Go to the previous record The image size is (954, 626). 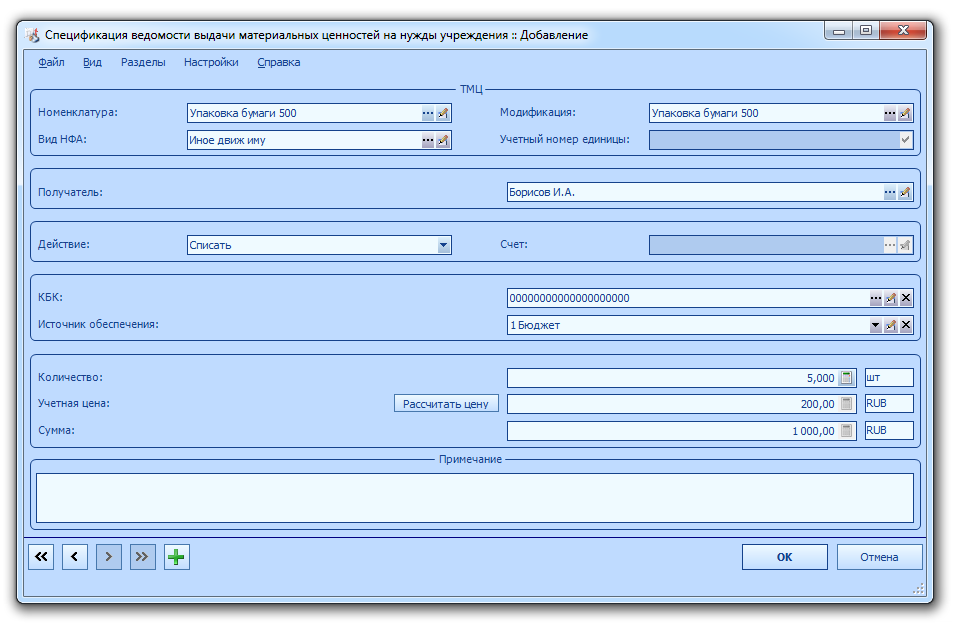[x=75, y=557]
